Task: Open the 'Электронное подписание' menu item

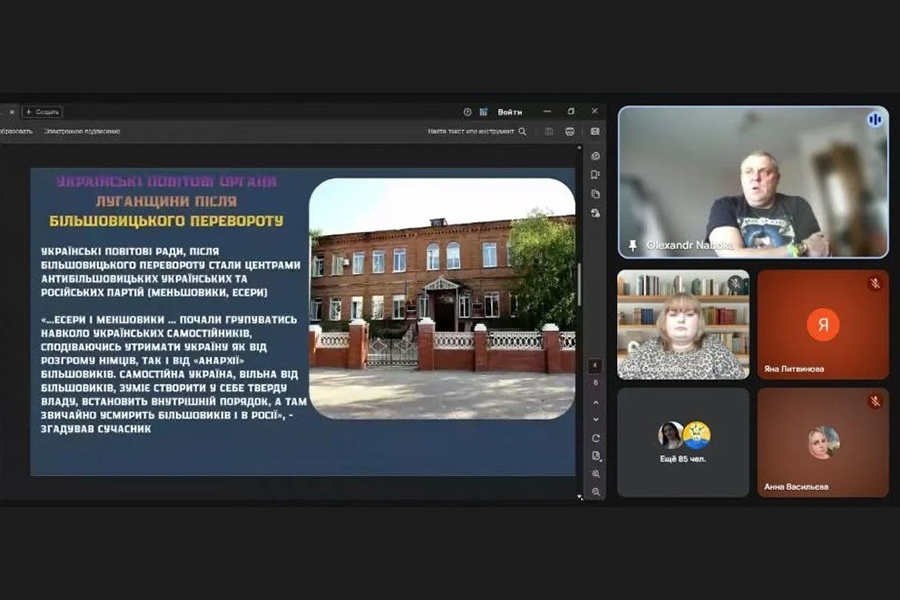Action: (82, 131)
